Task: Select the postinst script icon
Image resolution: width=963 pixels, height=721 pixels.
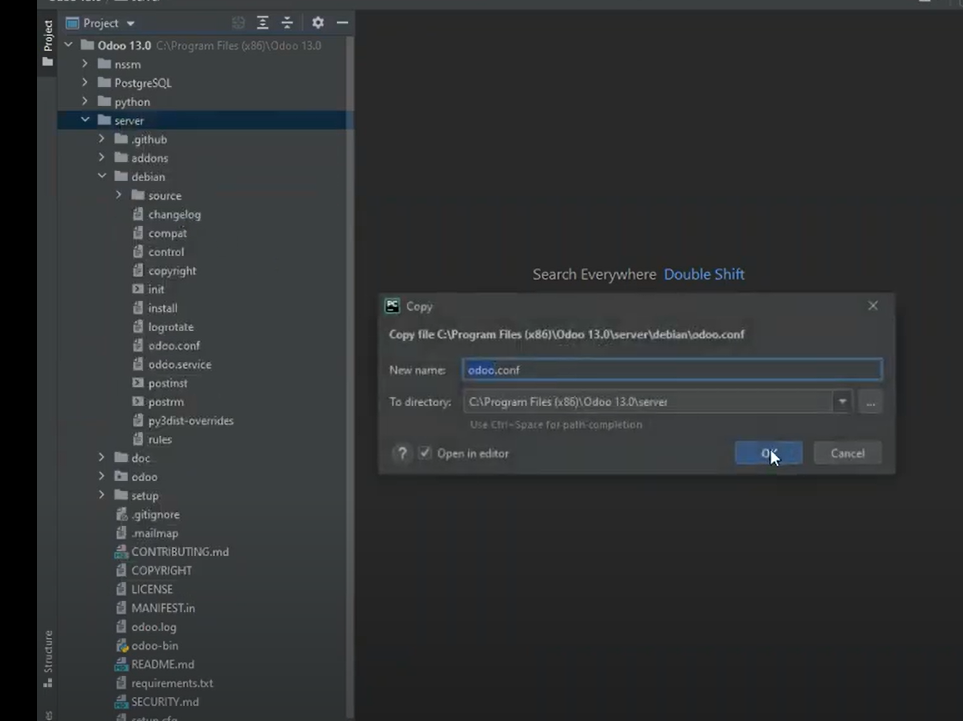Action: click(138, 383)
